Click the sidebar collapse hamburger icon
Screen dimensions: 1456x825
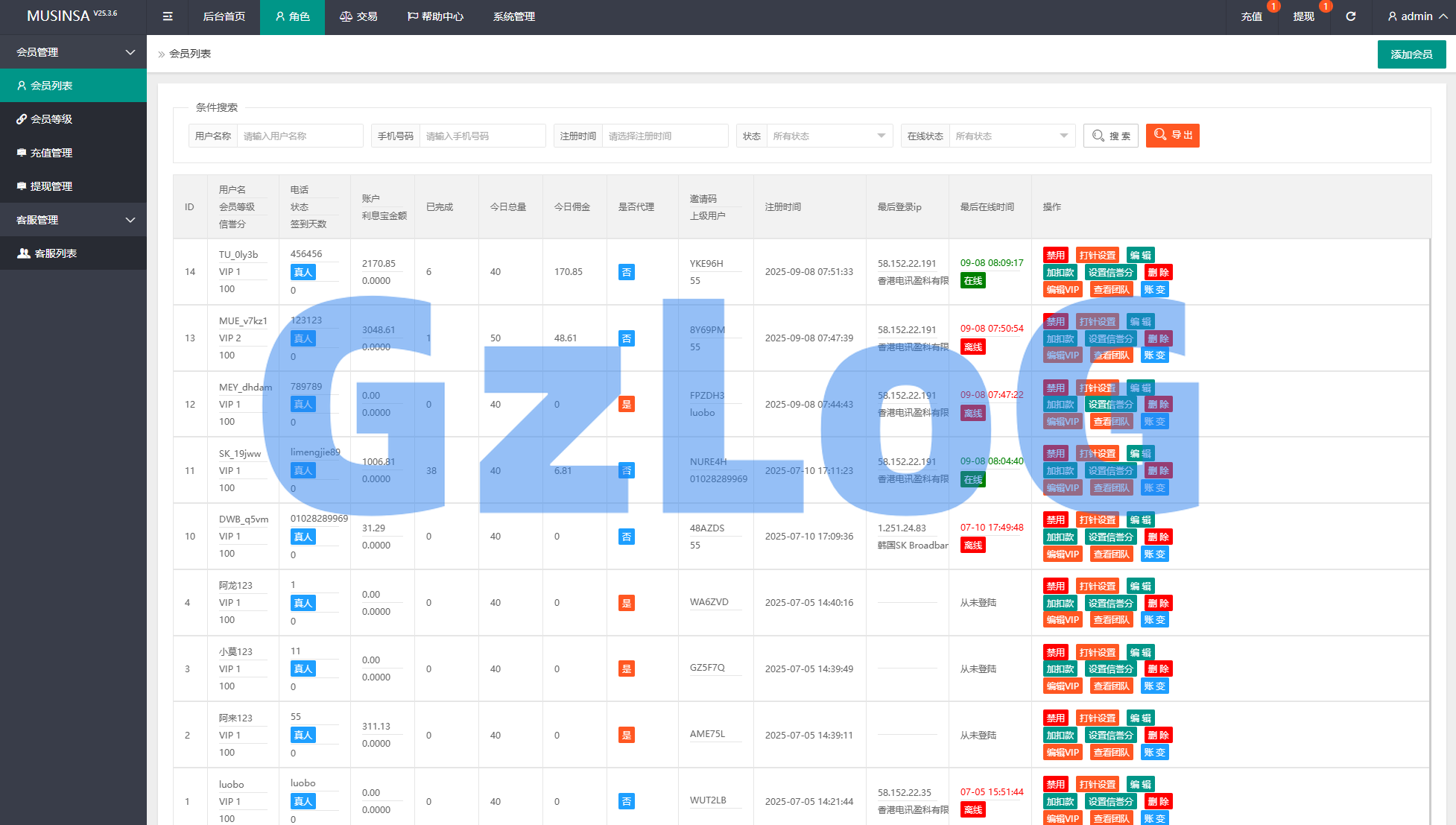pyautogui.click(x=168, y=16)
